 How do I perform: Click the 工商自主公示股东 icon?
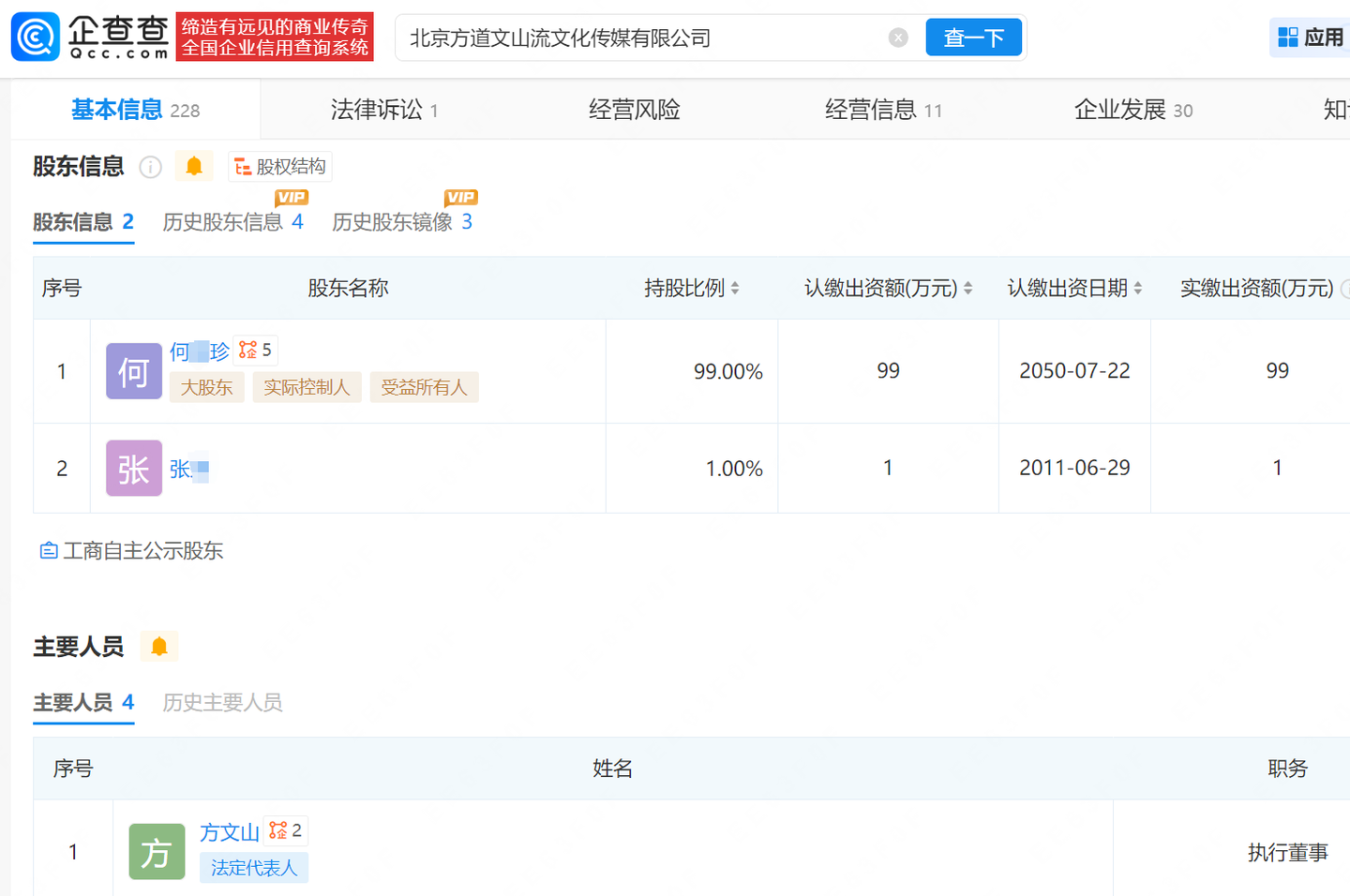coord(49,551)
